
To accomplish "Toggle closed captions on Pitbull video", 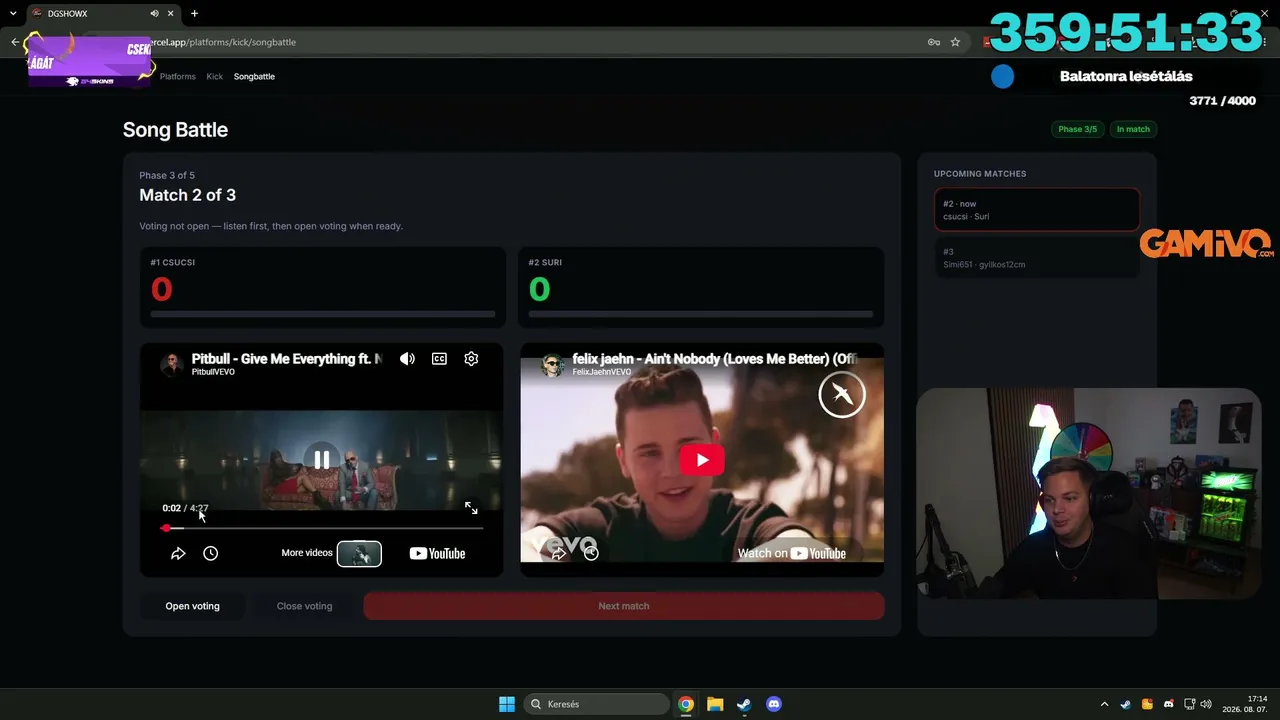I will tap(439, 359).
